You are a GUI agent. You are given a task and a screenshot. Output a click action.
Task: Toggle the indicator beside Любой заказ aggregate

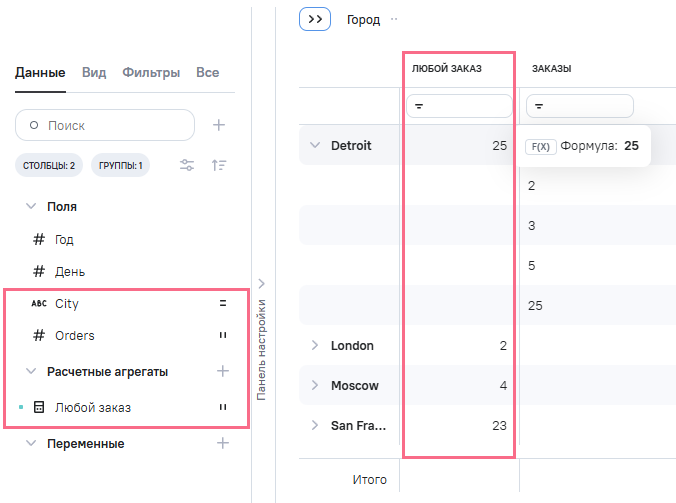pos(222,407)
